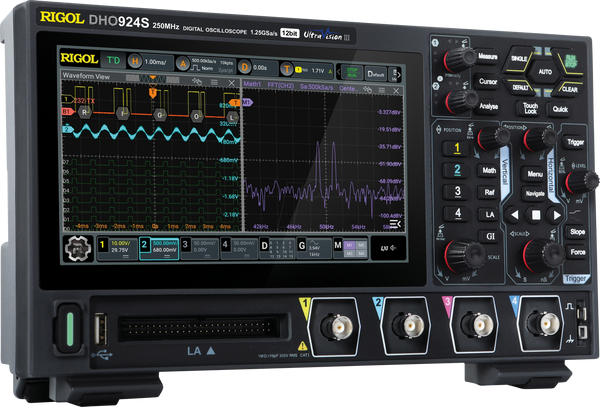The height and width of the screenshot is (407, 600).
Task: Push the Trigger menu hardware button
Action: (575, 142)
